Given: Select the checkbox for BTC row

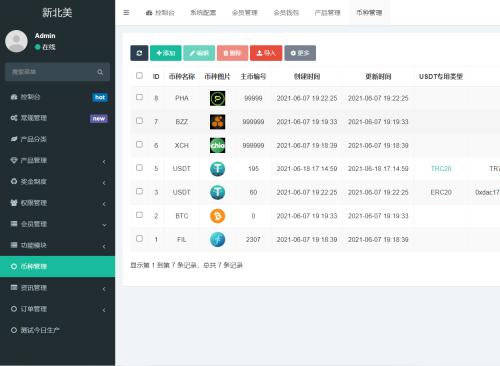Looking at the screenshot, I should [x=139, y=215].
